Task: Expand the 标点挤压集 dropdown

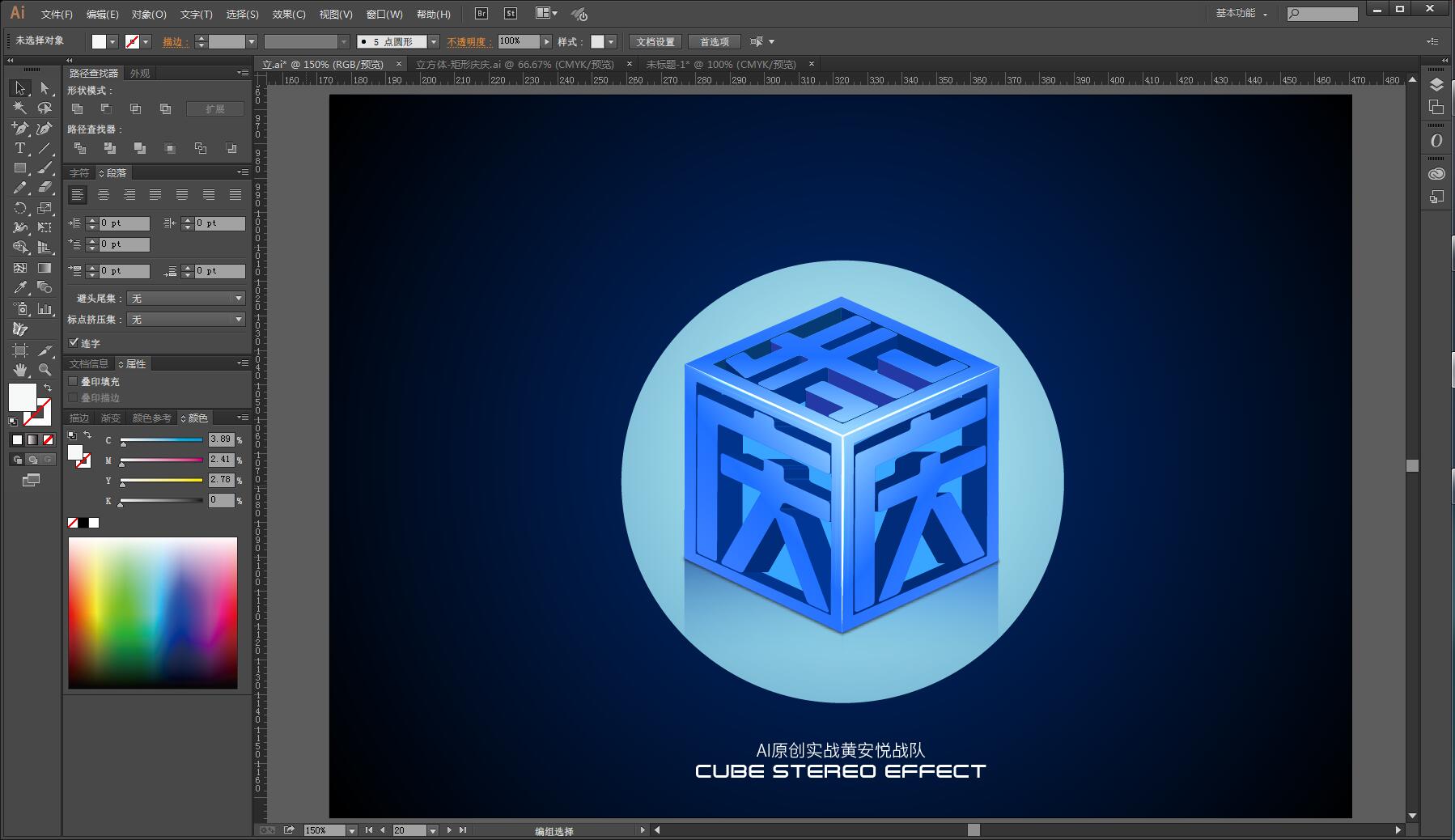Action: (x=185, y=320)
